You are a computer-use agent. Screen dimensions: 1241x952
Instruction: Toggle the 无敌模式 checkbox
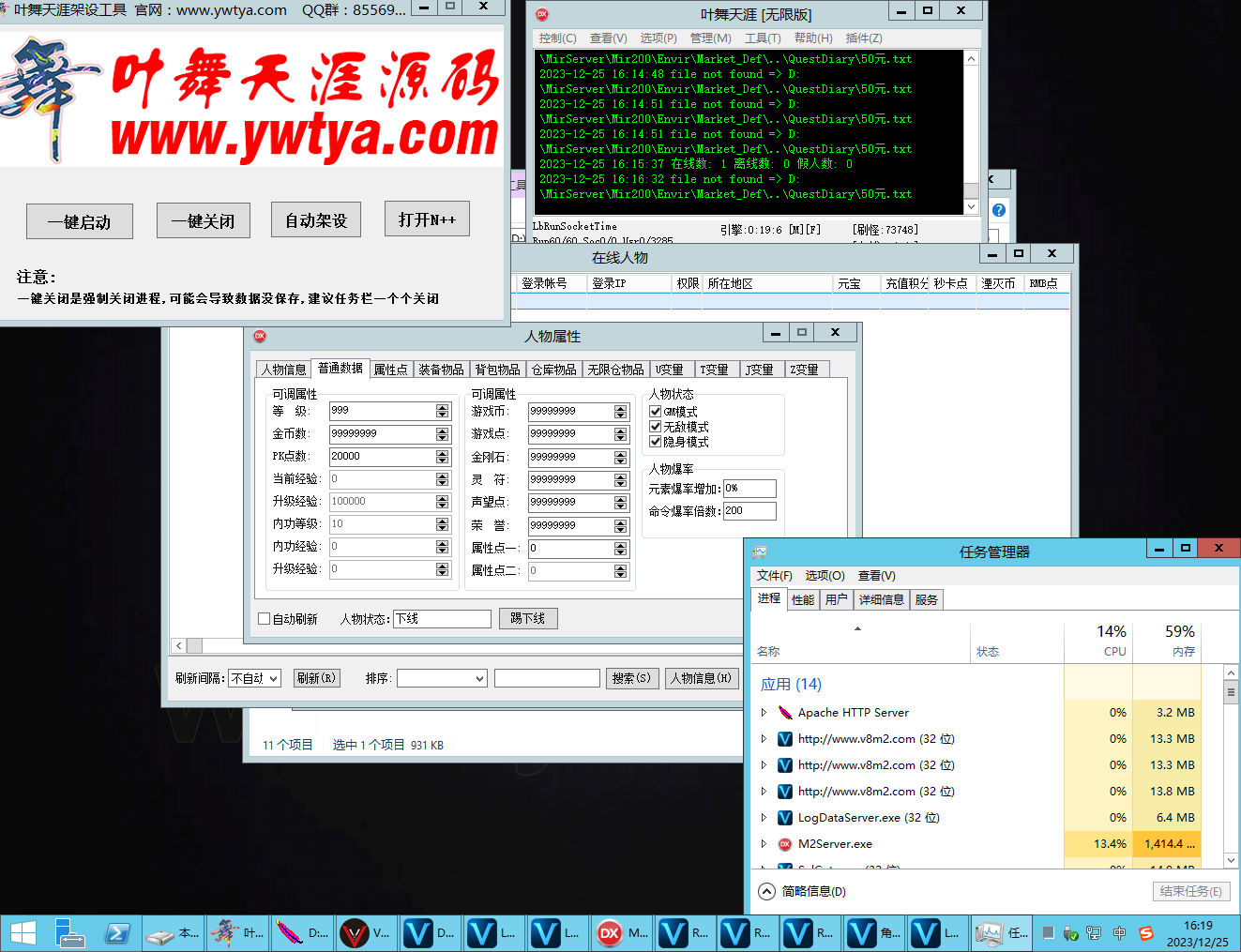pyautogui.click(x=656, y=427)
